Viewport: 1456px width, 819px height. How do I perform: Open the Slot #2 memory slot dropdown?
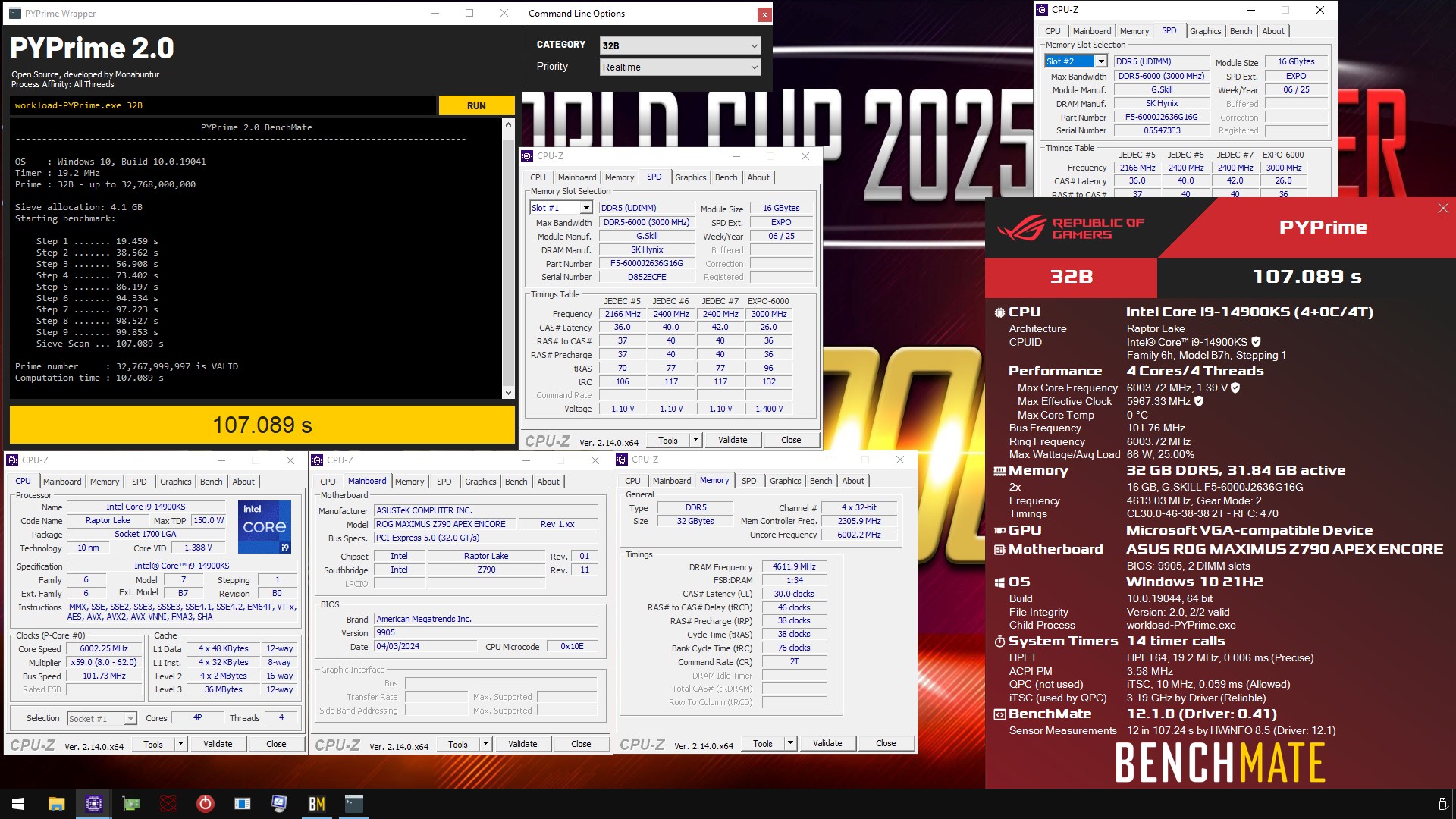(1076, 61)
